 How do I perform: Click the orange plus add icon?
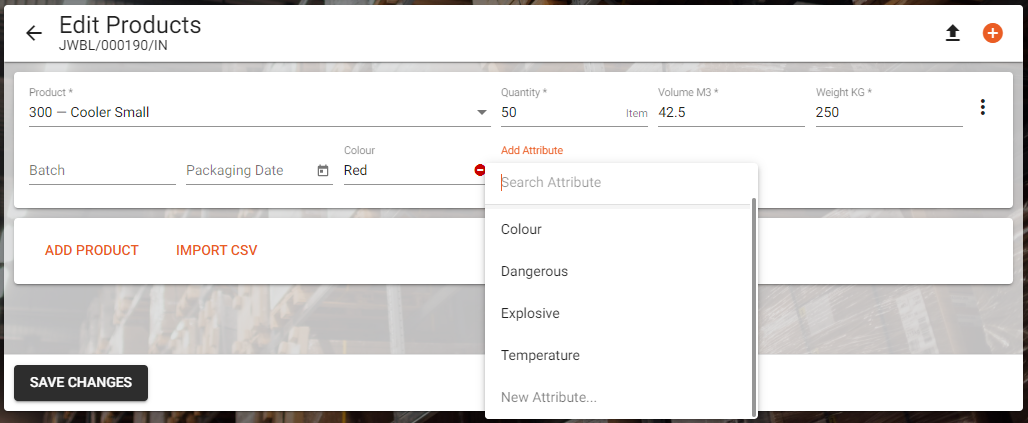[993, 33]
